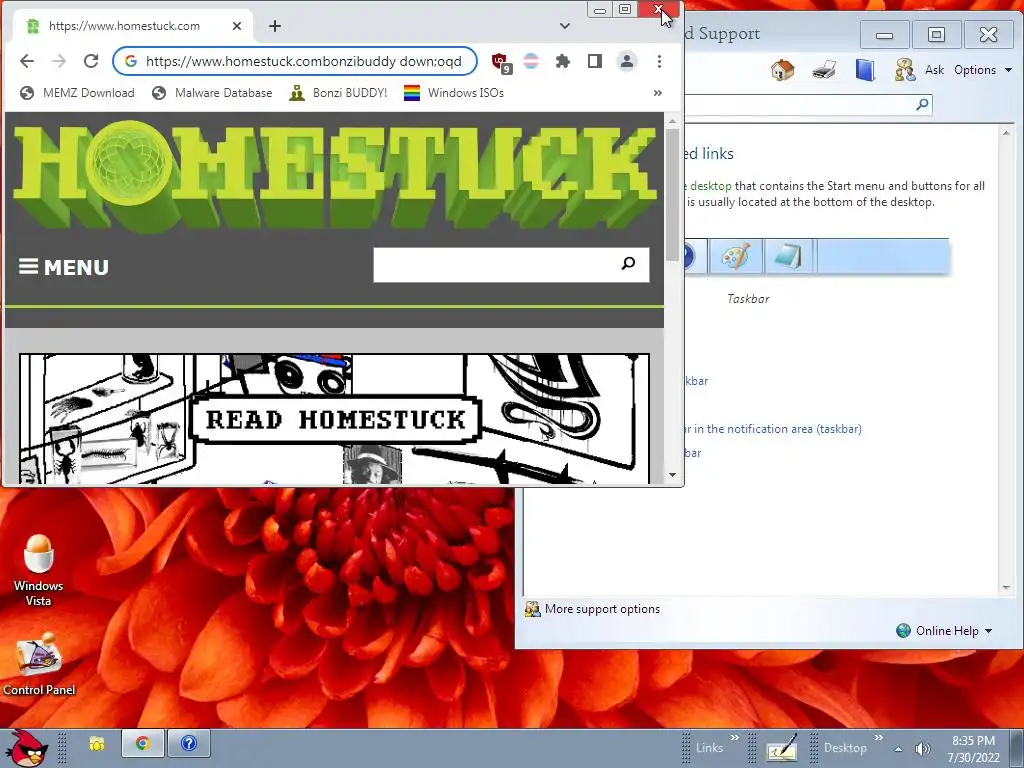Screen dimensions: 1024x768
Task: Click More support options
Action: click(593, 609)
